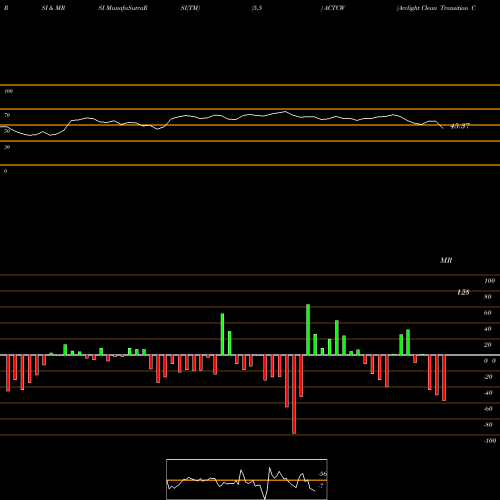Click the -100 axis label of the MR chart
Viewport: 500px width, 500px height.
[x=489, y=441]
